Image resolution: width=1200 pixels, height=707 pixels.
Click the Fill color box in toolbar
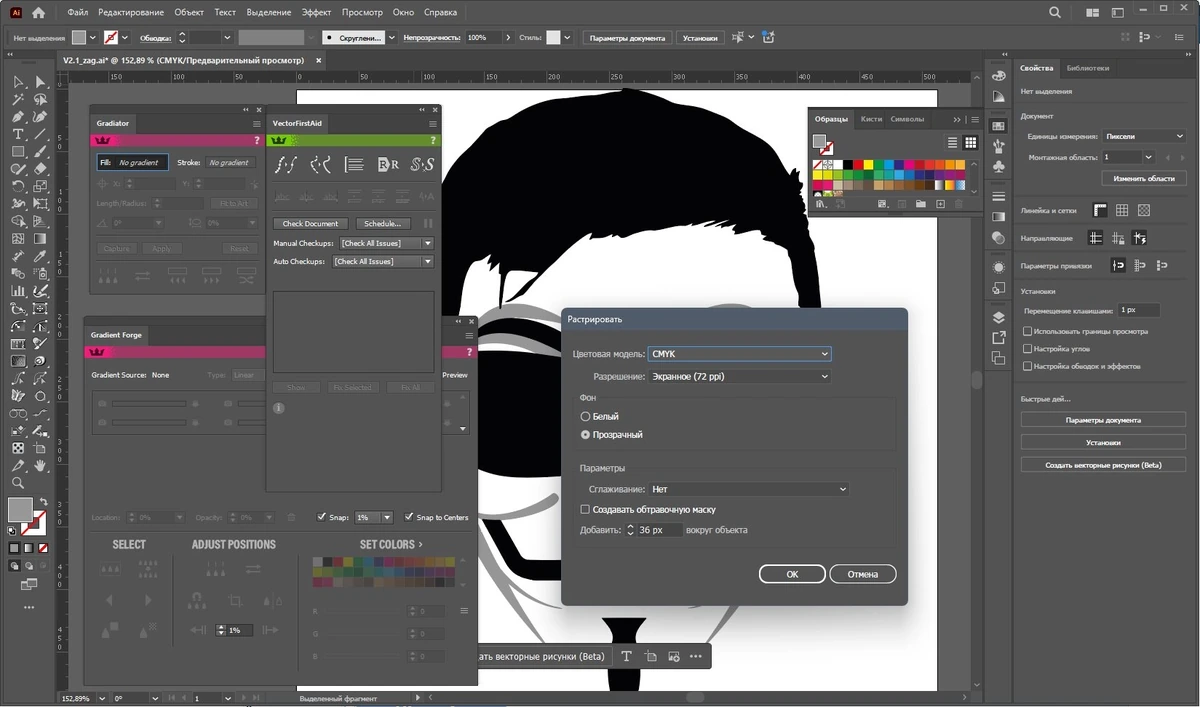click(x=20, y=509)
